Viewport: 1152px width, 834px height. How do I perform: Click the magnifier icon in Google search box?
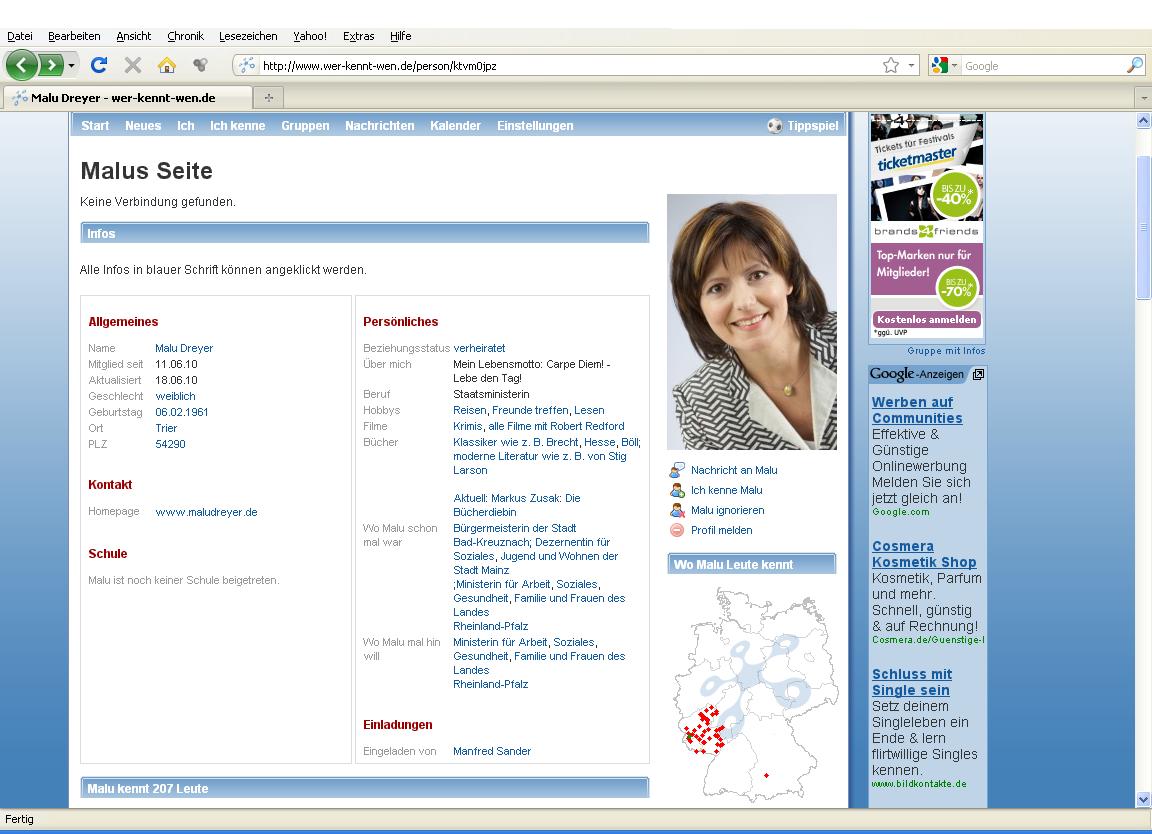[1134, 66]
